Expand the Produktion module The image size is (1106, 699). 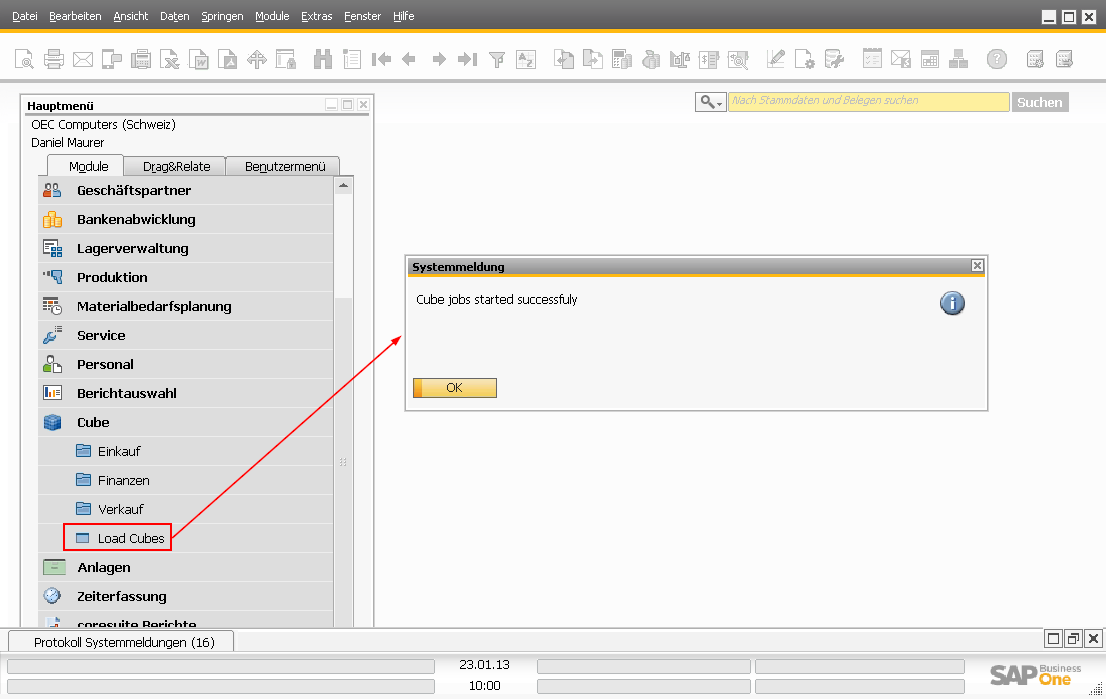[186, 277]
